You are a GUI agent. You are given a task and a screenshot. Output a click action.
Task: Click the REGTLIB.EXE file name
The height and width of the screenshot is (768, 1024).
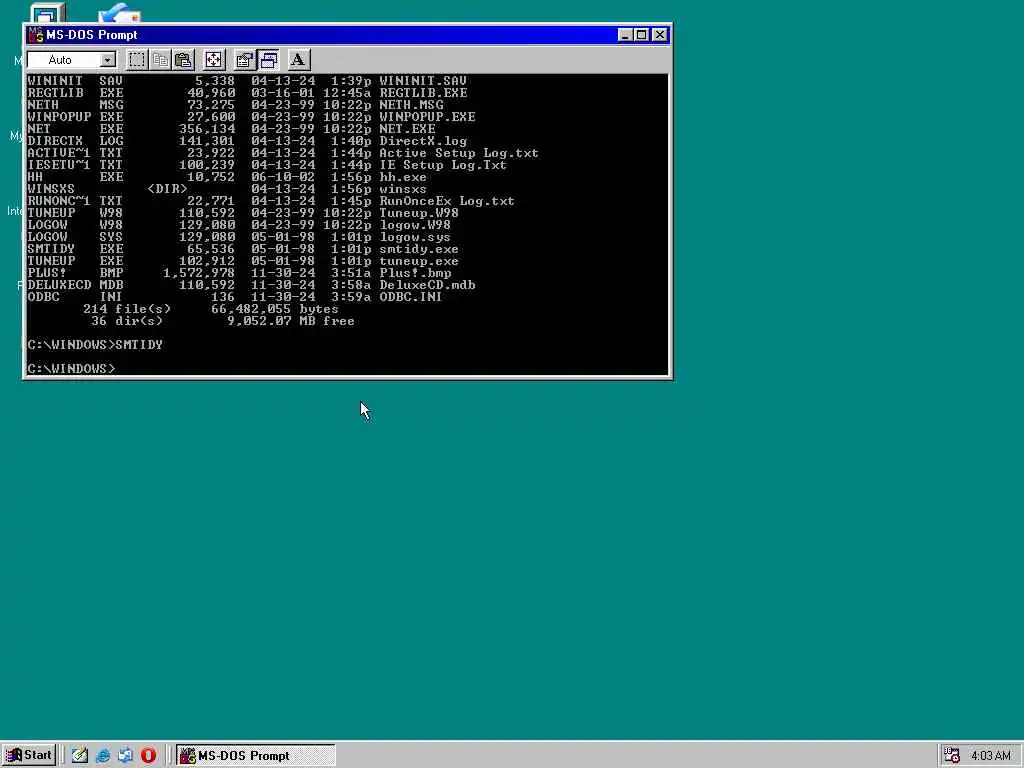(423, 93)
